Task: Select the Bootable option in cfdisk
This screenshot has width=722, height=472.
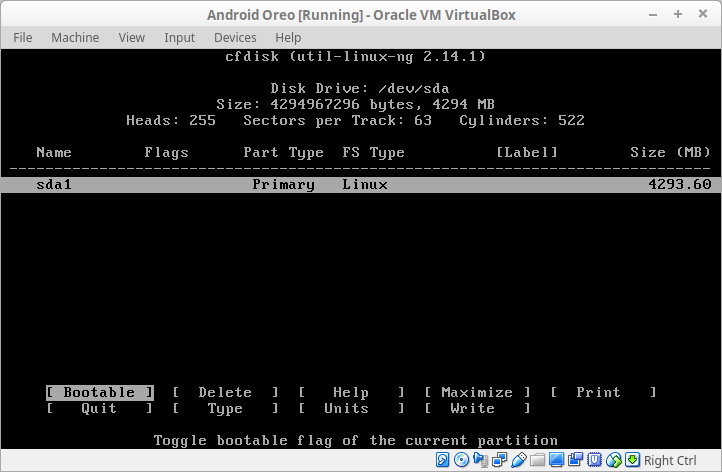Action: point(99,392)
